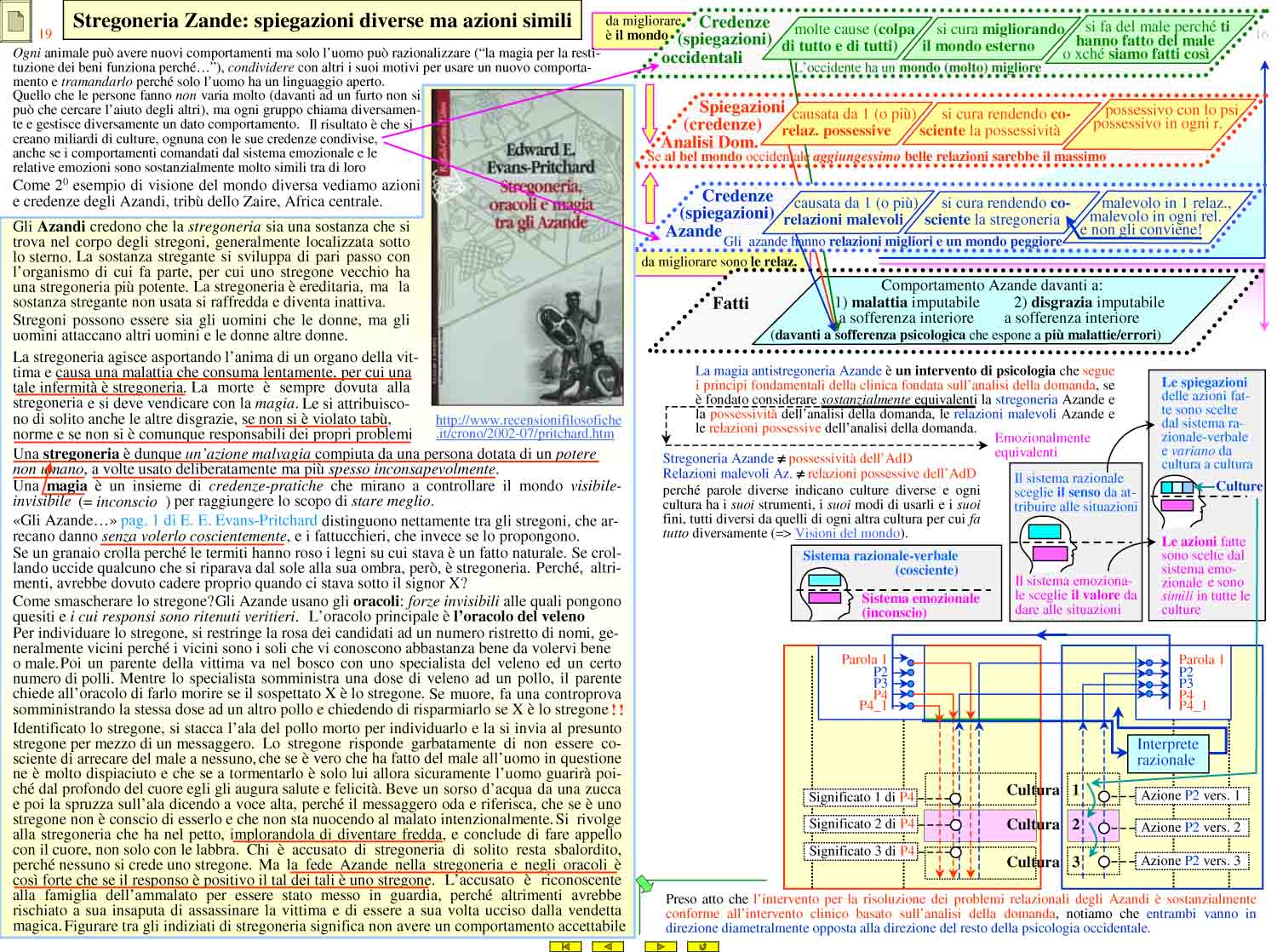
Task: Click the 'molte cause (colpa di tutto e di tutti)' box
Action: point(848,37)
